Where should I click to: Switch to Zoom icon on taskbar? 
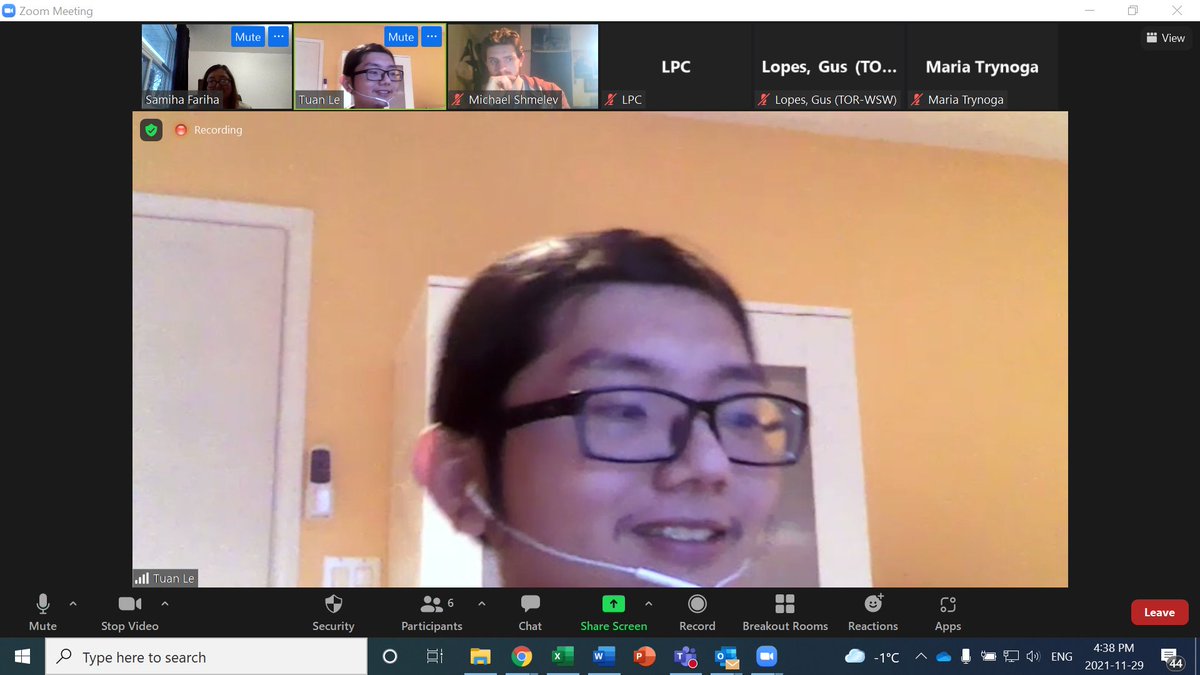pyautogui.click(x=767, y=657)
